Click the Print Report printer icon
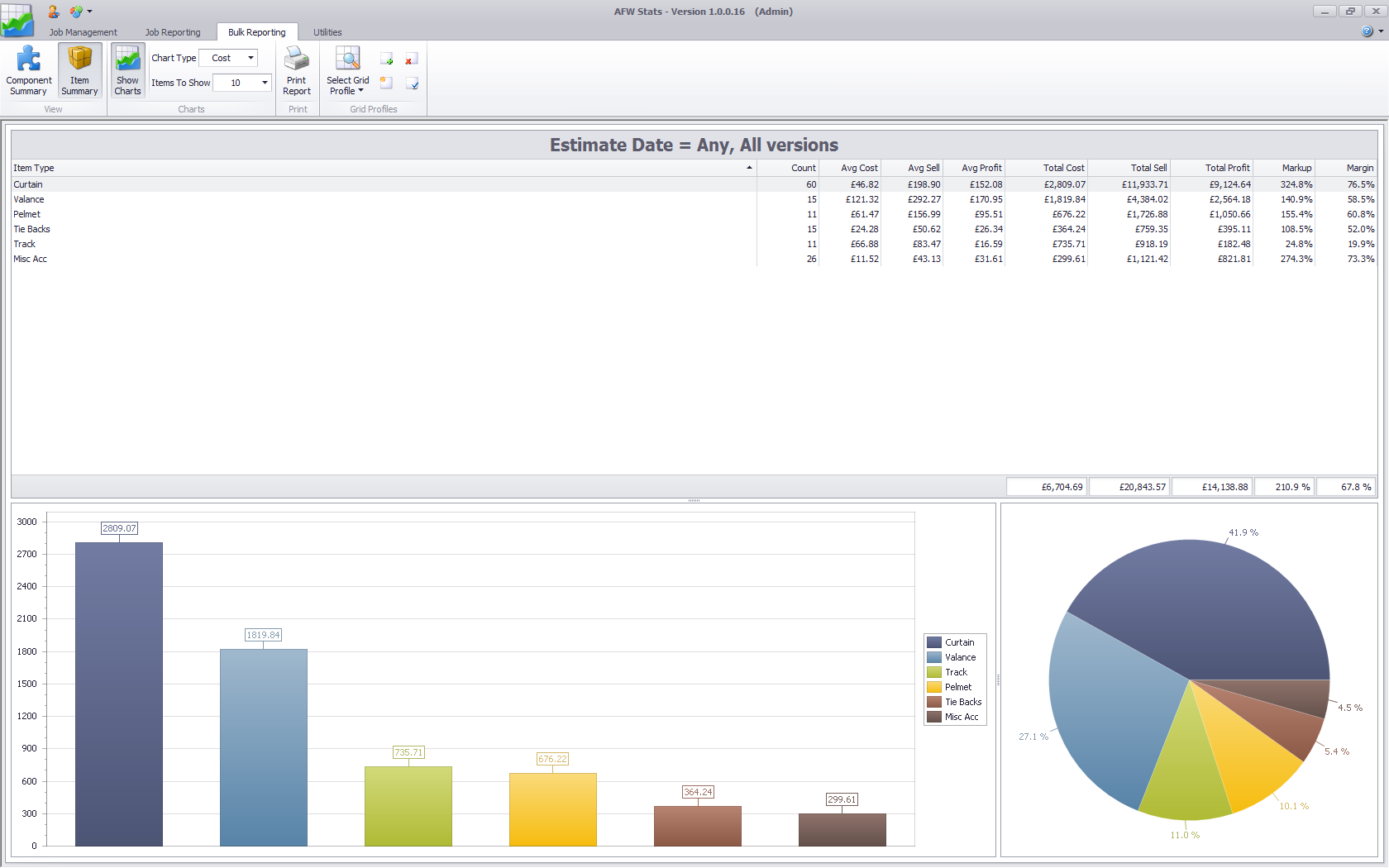 296,60
